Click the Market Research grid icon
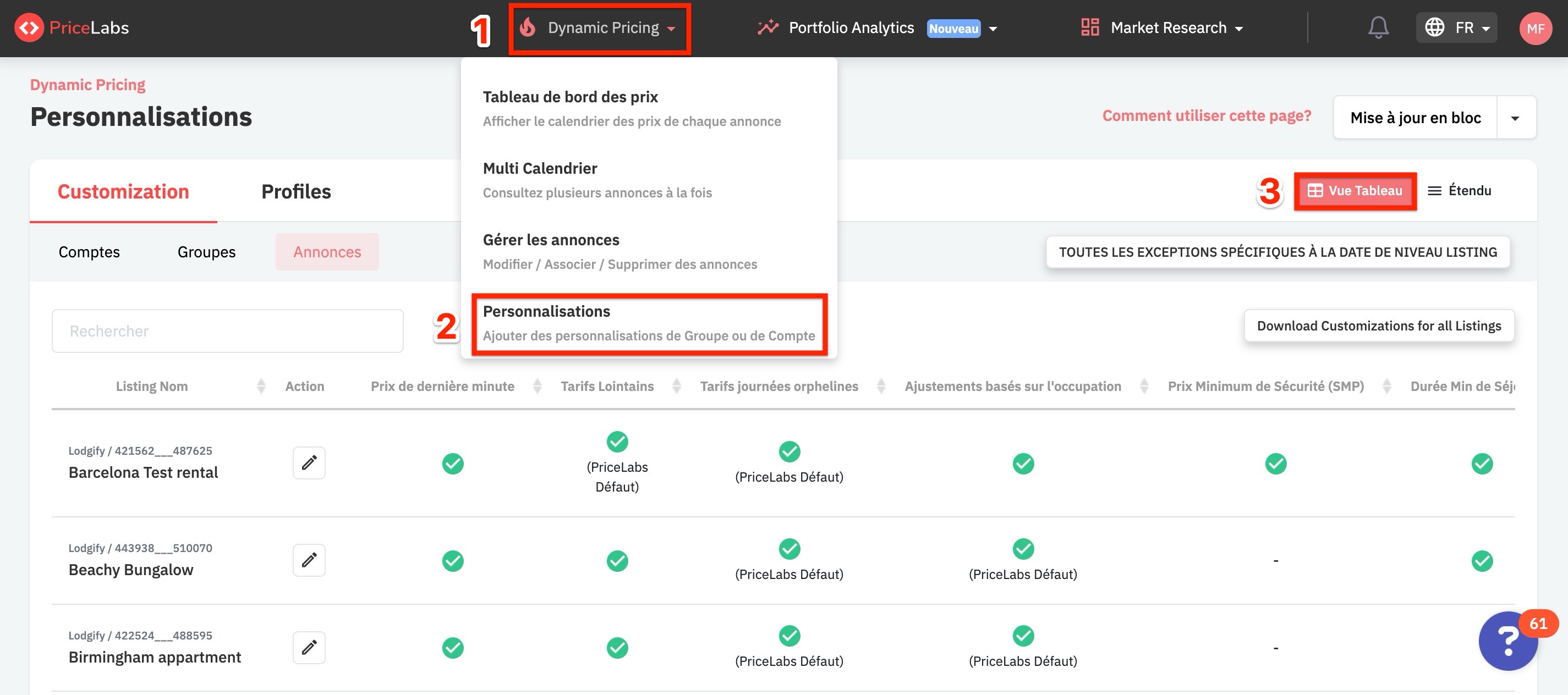The width and height of the screenshot is (1568, 695). point(1089,27)
